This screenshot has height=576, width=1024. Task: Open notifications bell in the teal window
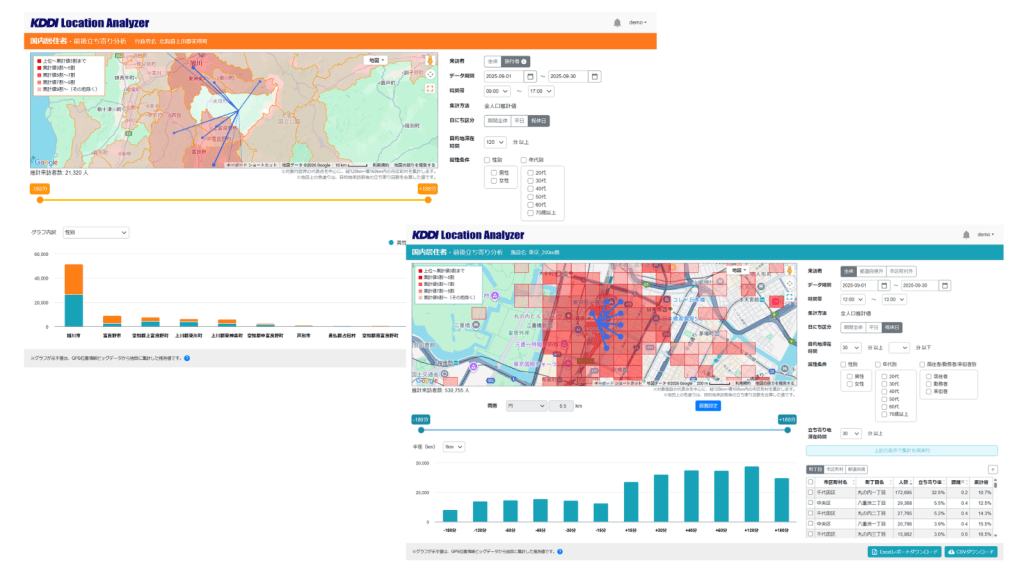(966, 234)
